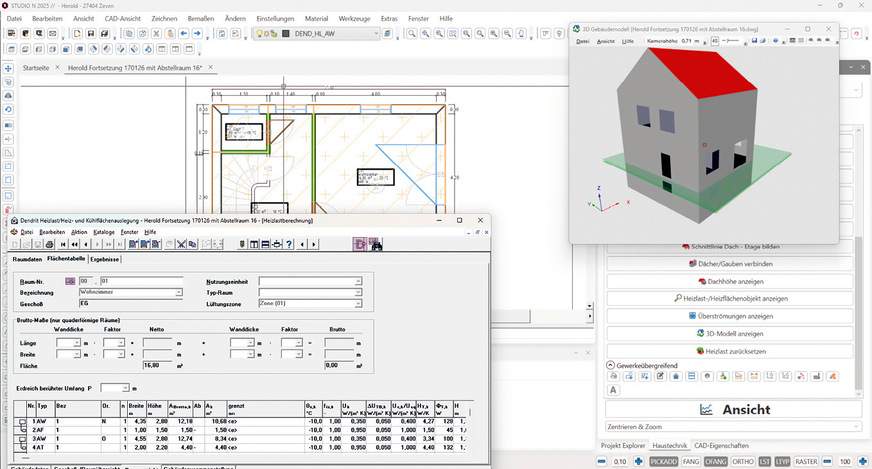Click the Überströmungen anzeigen button
Screen dimensions: 872x469
[730, 316]
